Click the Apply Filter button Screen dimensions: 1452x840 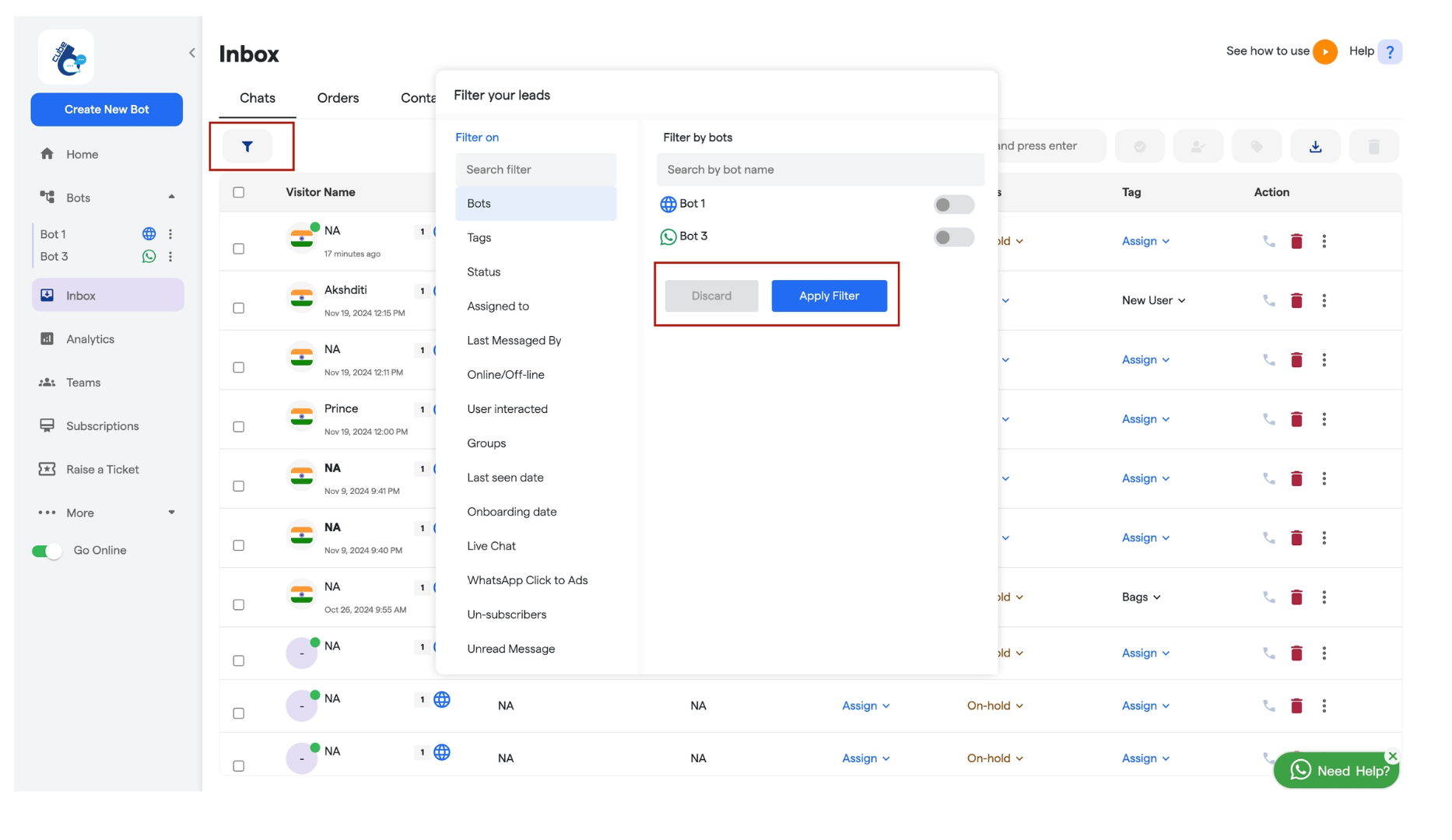829,296
